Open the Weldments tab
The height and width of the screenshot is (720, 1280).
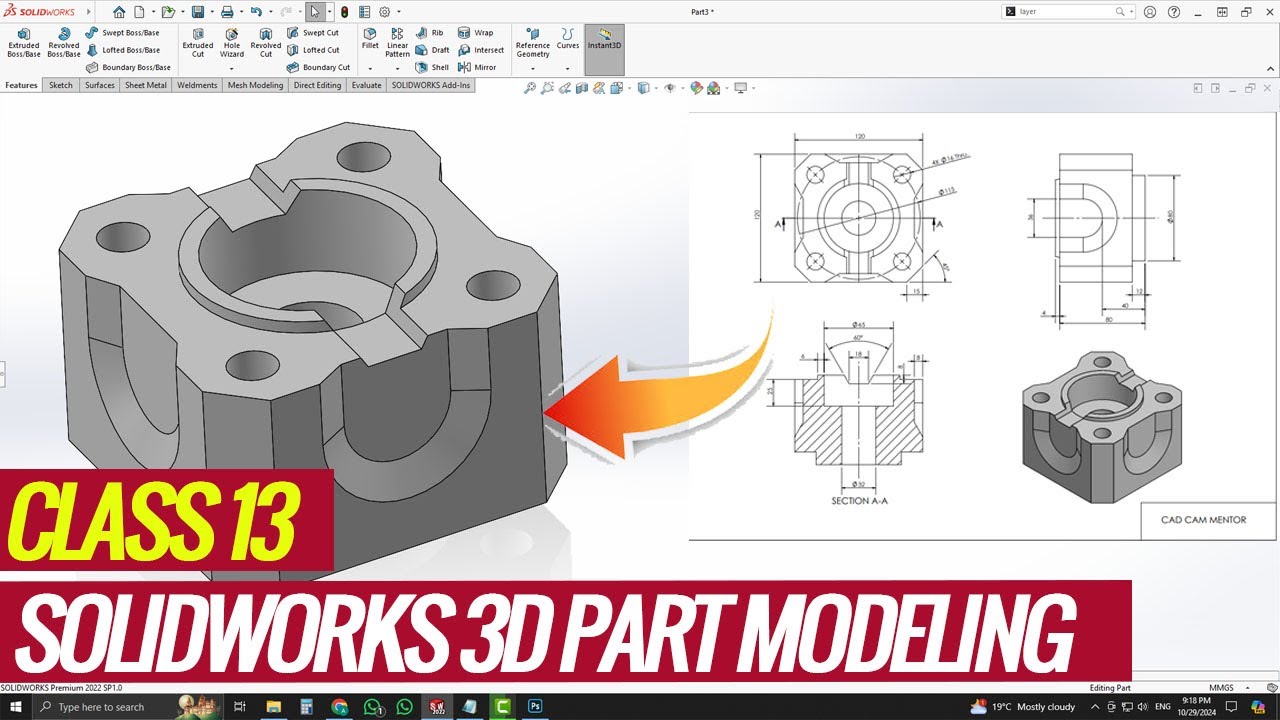(197, 86)
